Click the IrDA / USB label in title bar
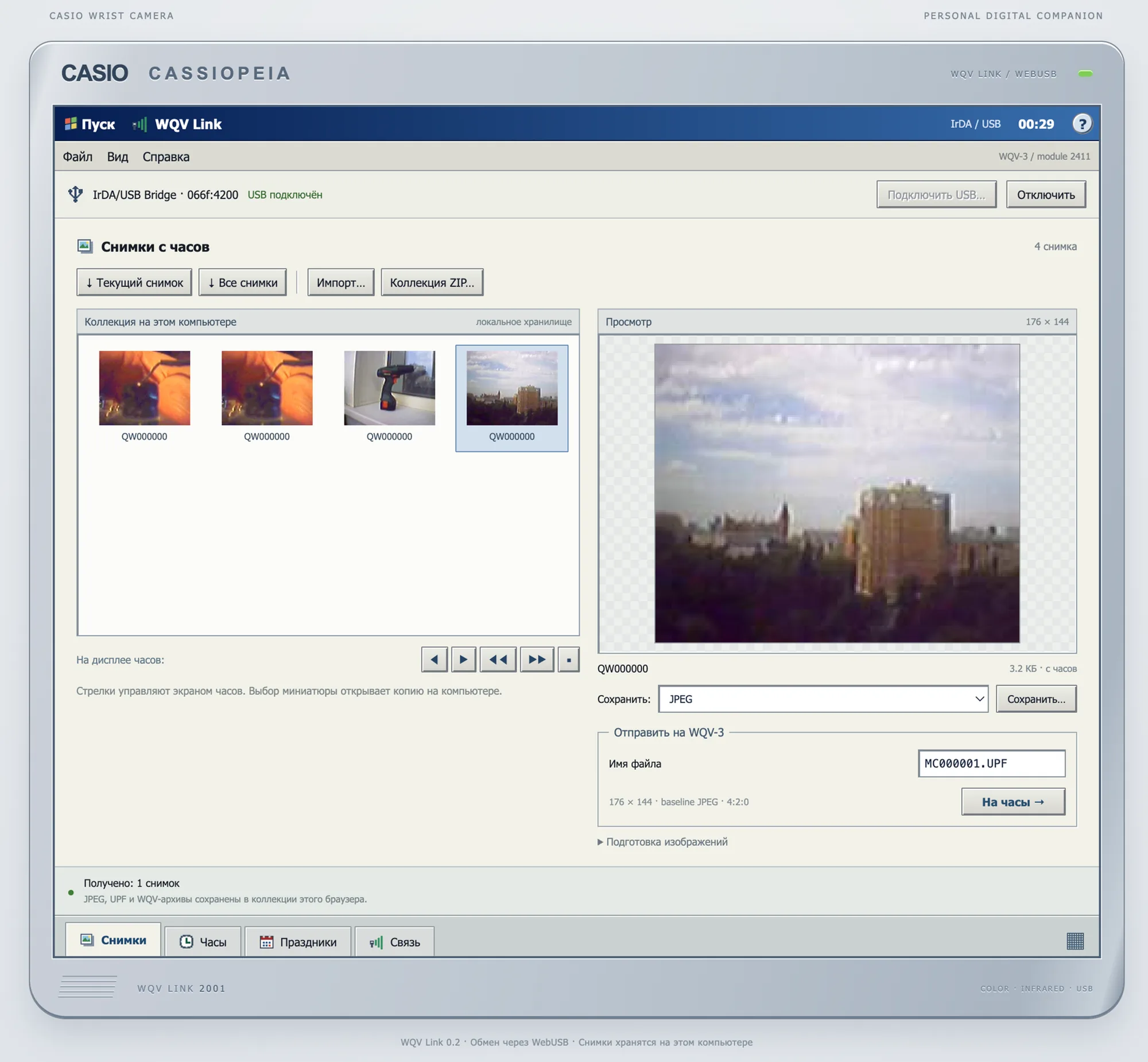This screenshot has width=1148, height=1062. tap(975, 124)
